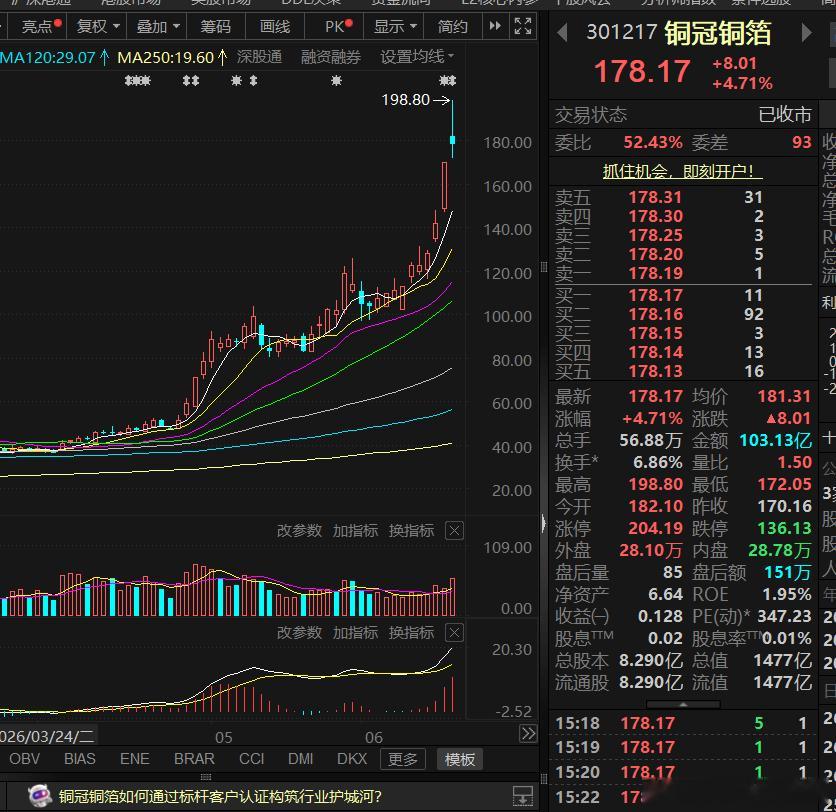The width and height of the screenshot is (836, 812).
Task: Click the 15:18 trade tick row
Action: click(x=682, y=723)
